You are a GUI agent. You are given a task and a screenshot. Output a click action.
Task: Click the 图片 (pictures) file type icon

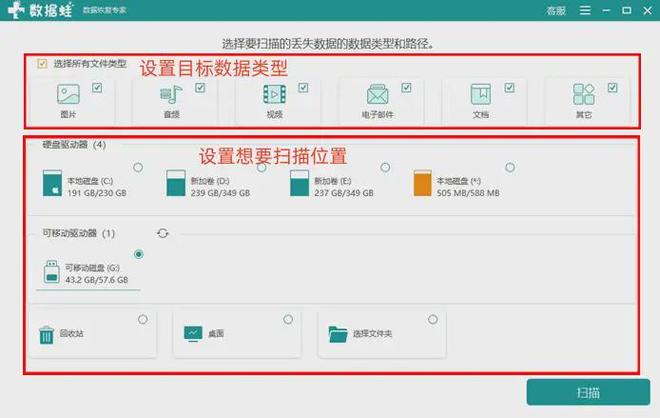click(x=68, y=94)
